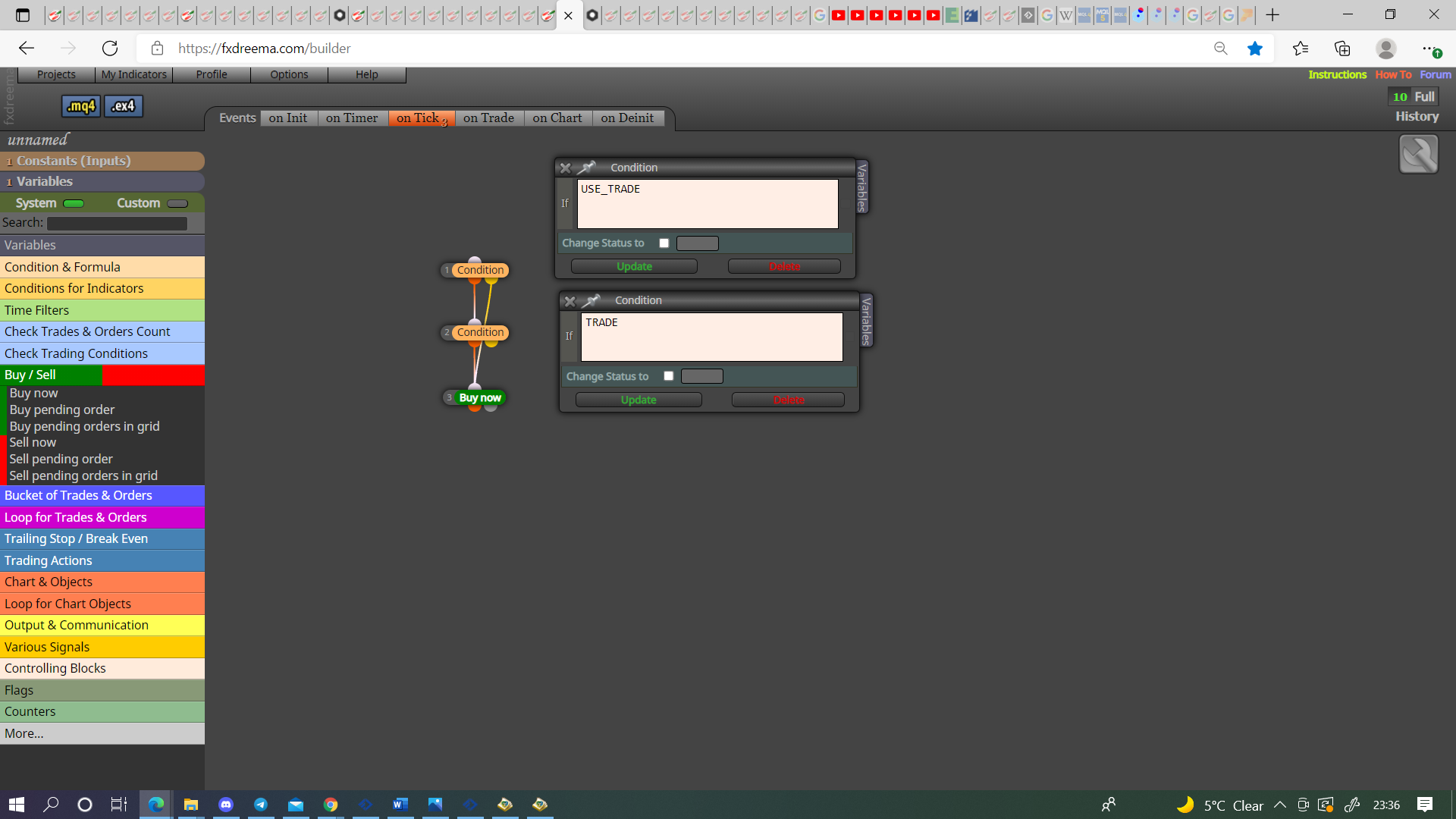Edit the TRADE condition text box

click(712, 337)
